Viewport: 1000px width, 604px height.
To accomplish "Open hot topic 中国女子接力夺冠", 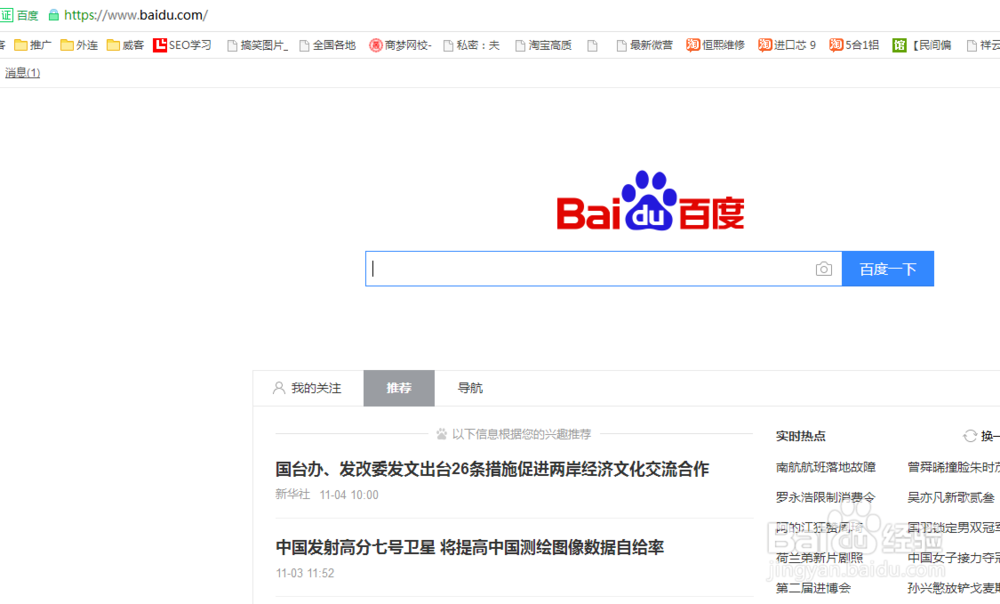I will pyautogui.click(x=953, y=557).
